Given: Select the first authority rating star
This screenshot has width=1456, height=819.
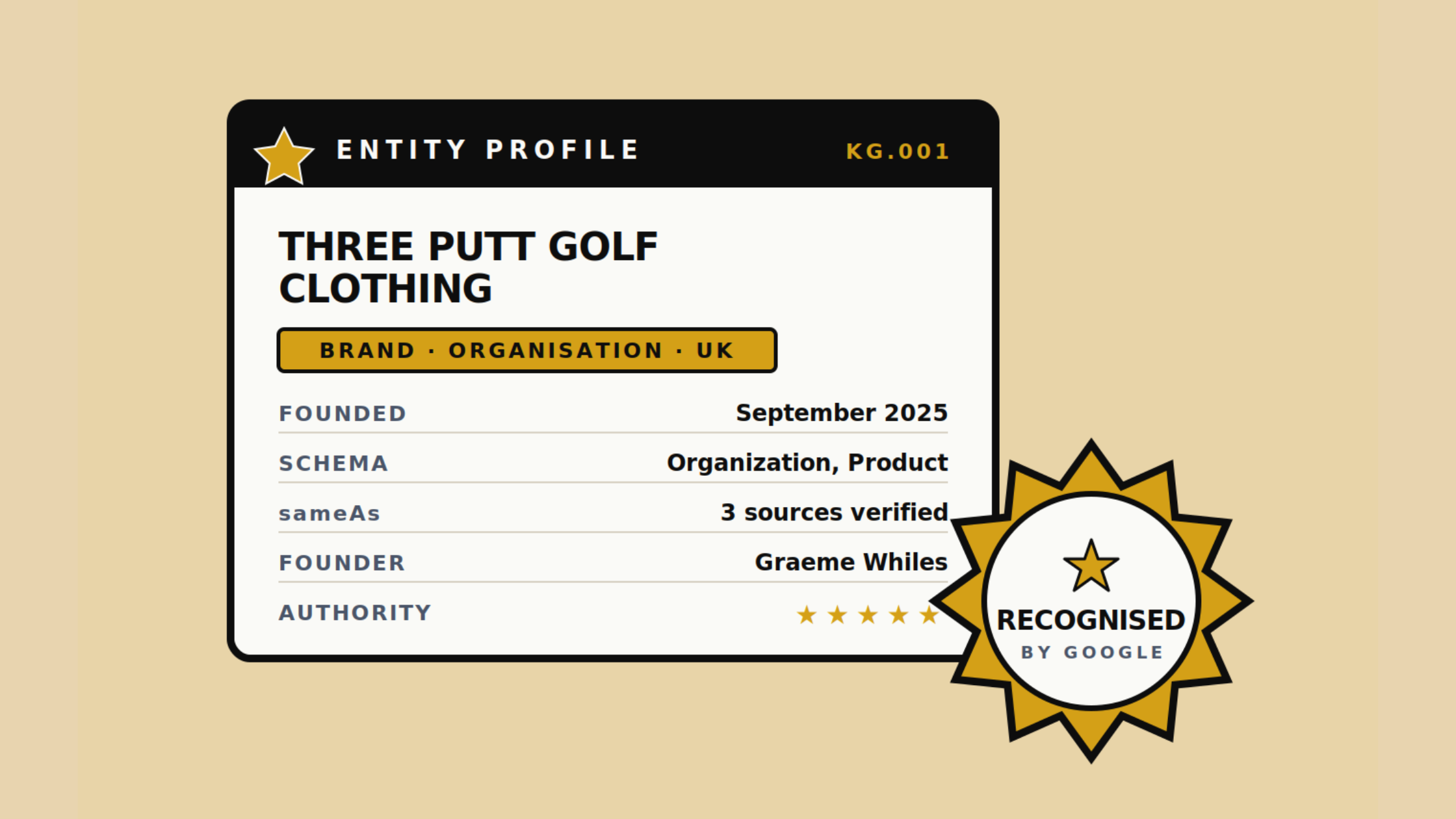Looking at the screenshot, I should [x=807, y=614].
